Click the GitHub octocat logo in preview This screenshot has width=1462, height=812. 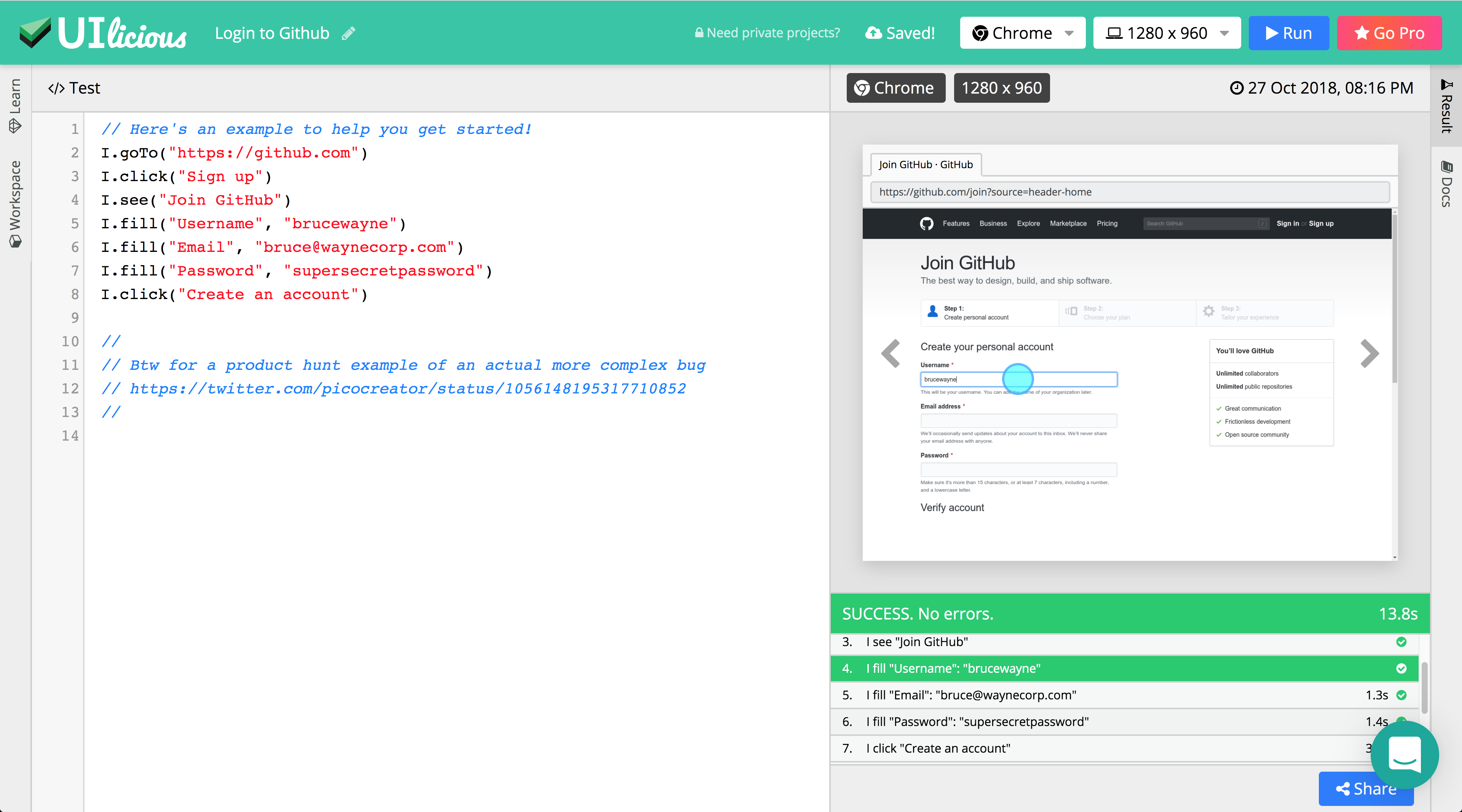(926, 223)
